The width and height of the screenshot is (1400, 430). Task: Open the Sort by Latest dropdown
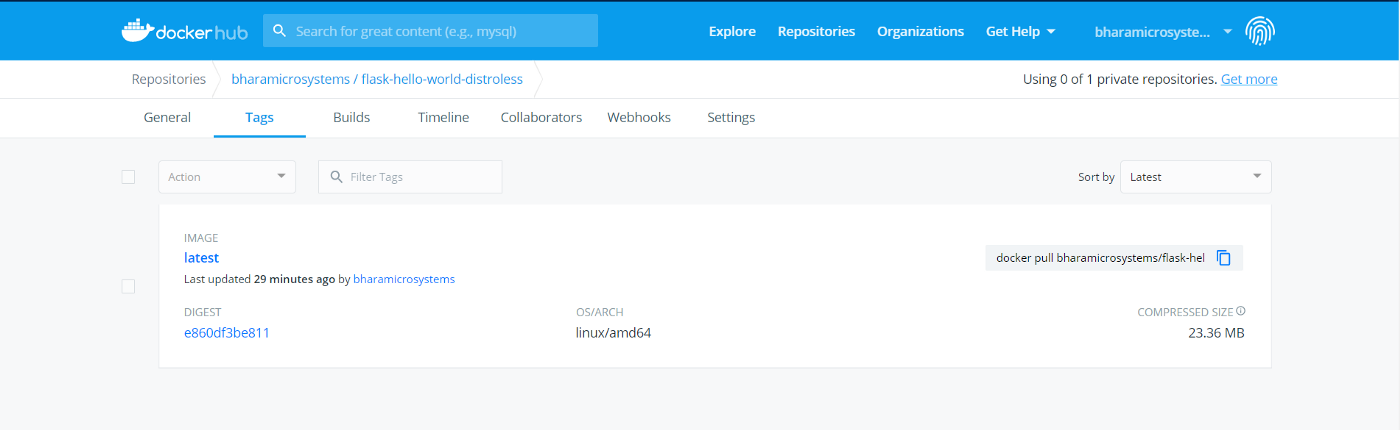(1196, 177)
